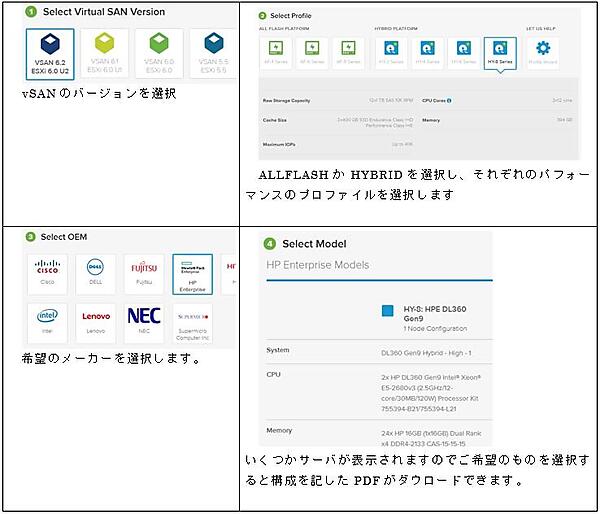Click the 'Select Virtual SAN Version' heading
The height and width of the screenshot is (514, 600).
click(104, 12)
